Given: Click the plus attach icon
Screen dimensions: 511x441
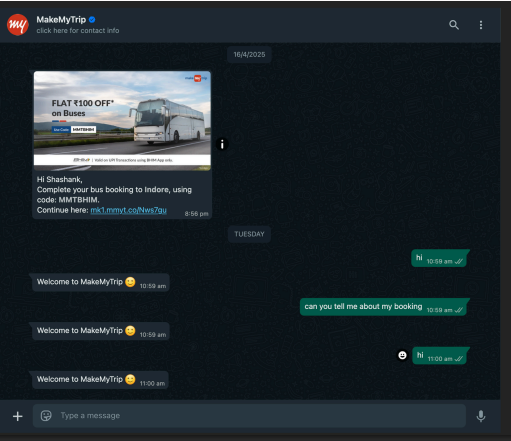Looking at the screenshot, I should point(17,416).
